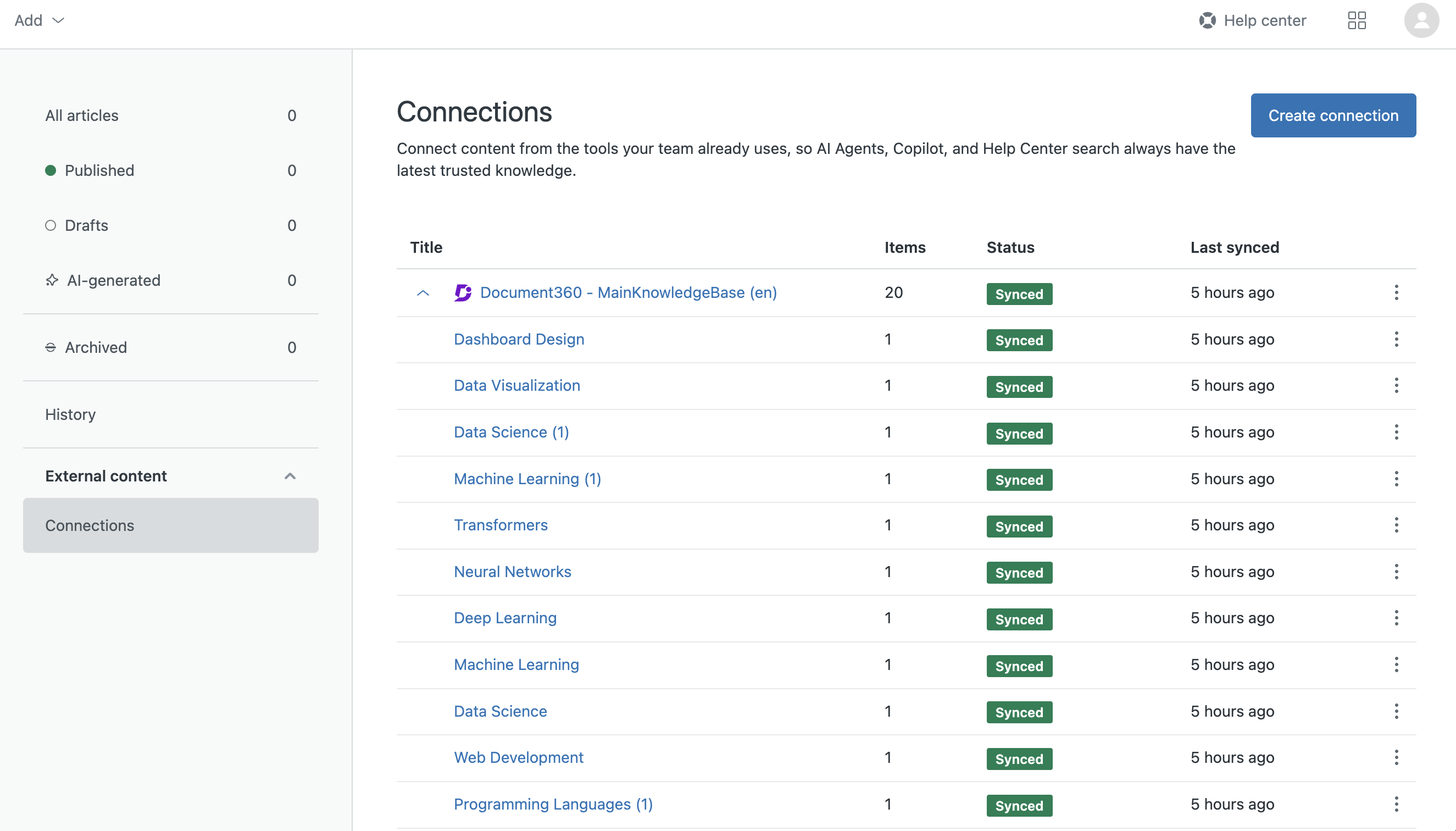This screenshot has width=1456, height=831.
Task: Open the products grid icon
Action: point(1356,20)
